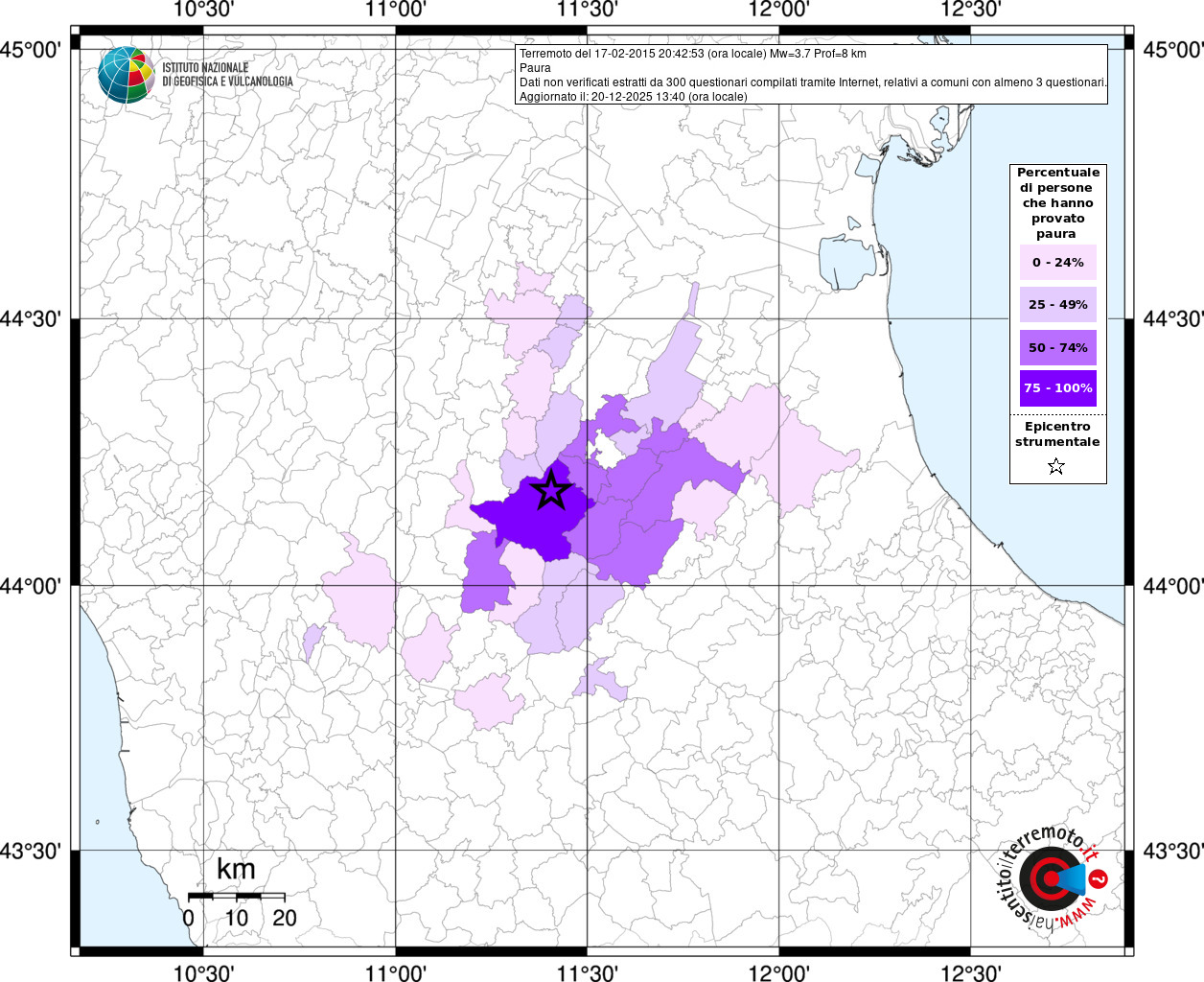Click the km scale bar

click(x=236, y=895)
